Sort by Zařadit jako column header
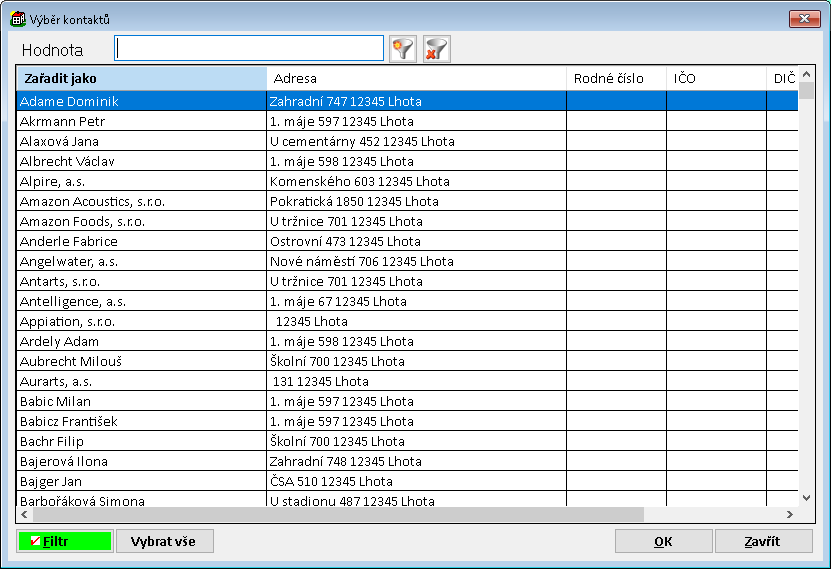Viewport: 831px width, 569px height. (x=141, y=78)
